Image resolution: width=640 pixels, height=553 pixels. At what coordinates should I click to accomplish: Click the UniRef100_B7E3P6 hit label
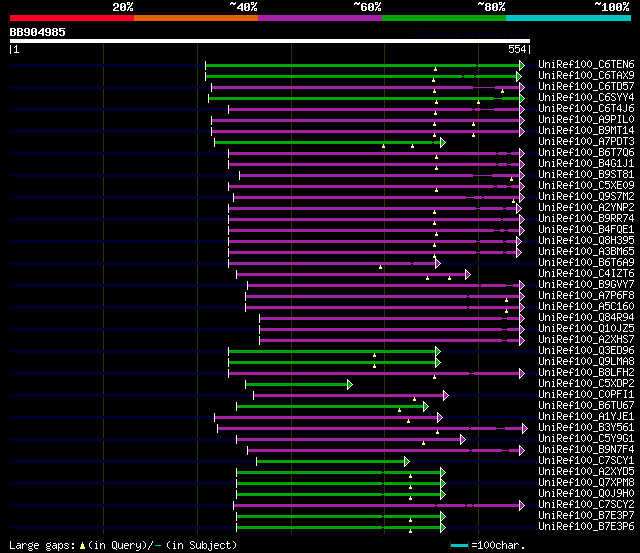pyautogui.click(x=586, y=527)
